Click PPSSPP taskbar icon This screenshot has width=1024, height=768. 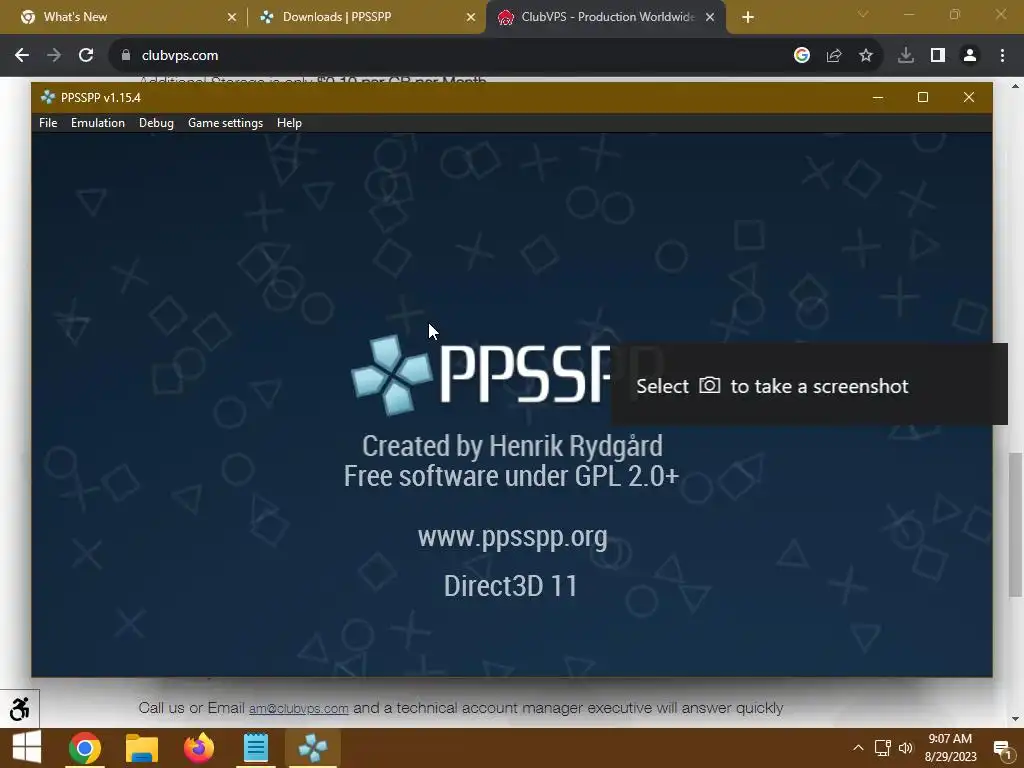pyautogui.click(x=312, y=748)
